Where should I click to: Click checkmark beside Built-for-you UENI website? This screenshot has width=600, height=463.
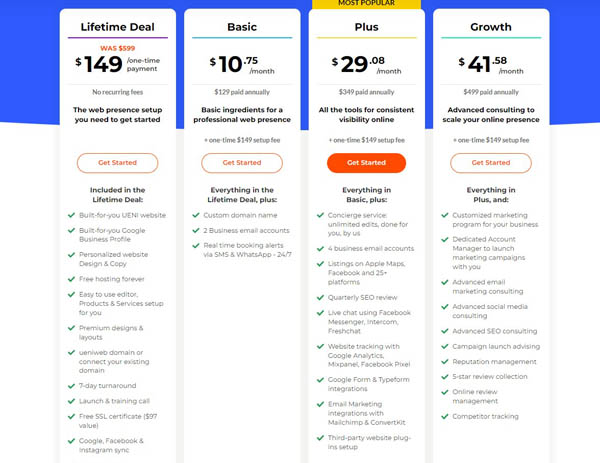pyautogui.click(x=70, y=215)
